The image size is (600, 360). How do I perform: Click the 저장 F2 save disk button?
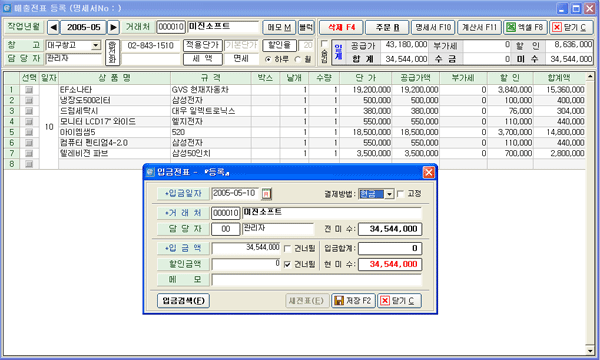353,301
